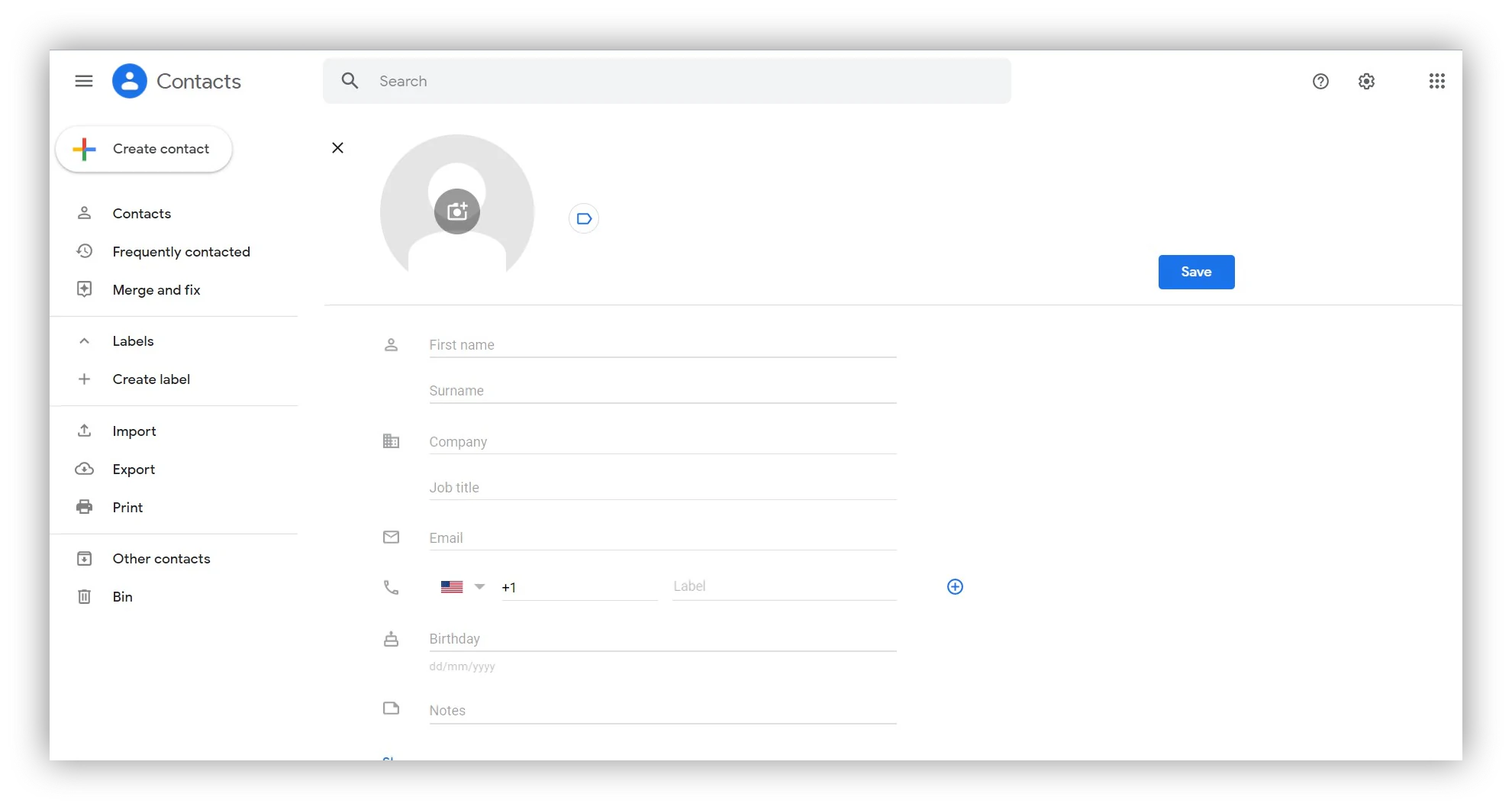
Task: Click the Contacts app logo
Action: click(130, 81)
